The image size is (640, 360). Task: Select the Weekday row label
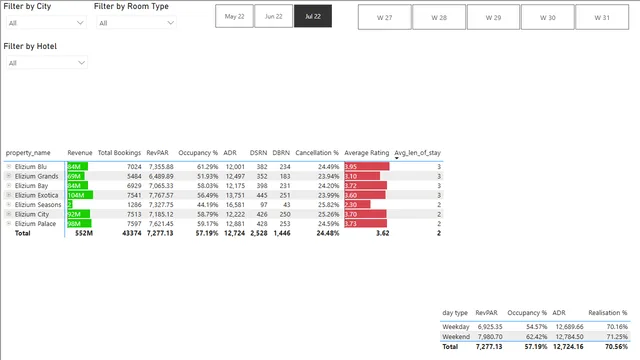point(456,327)
